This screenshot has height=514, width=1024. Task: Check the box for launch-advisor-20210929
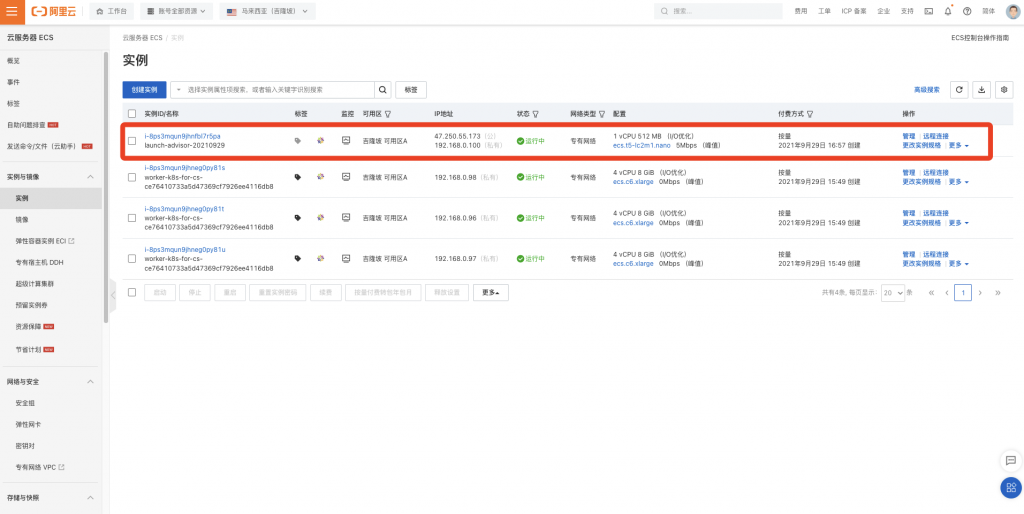[132, 140]
